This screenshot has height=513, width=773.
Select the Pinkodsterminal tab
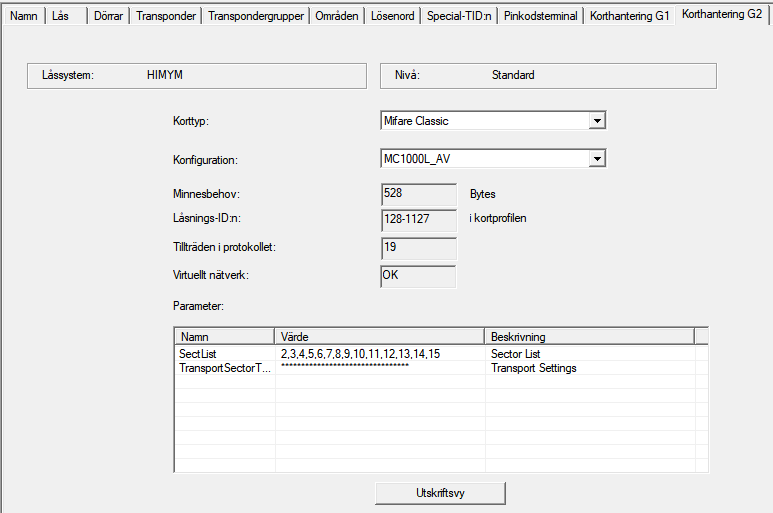(x=541, y=16)
